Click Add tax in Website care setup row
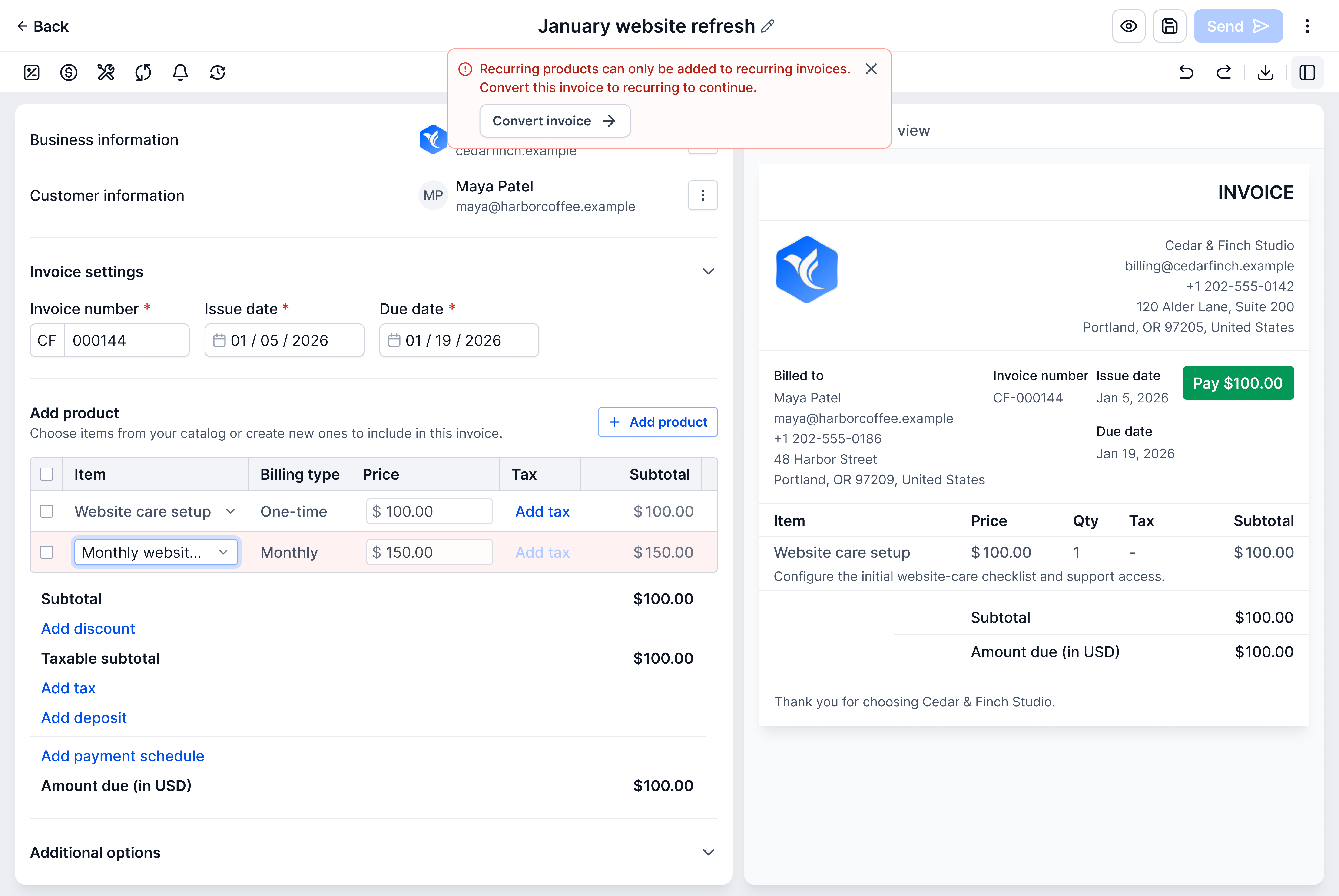 tap(542, 511)
